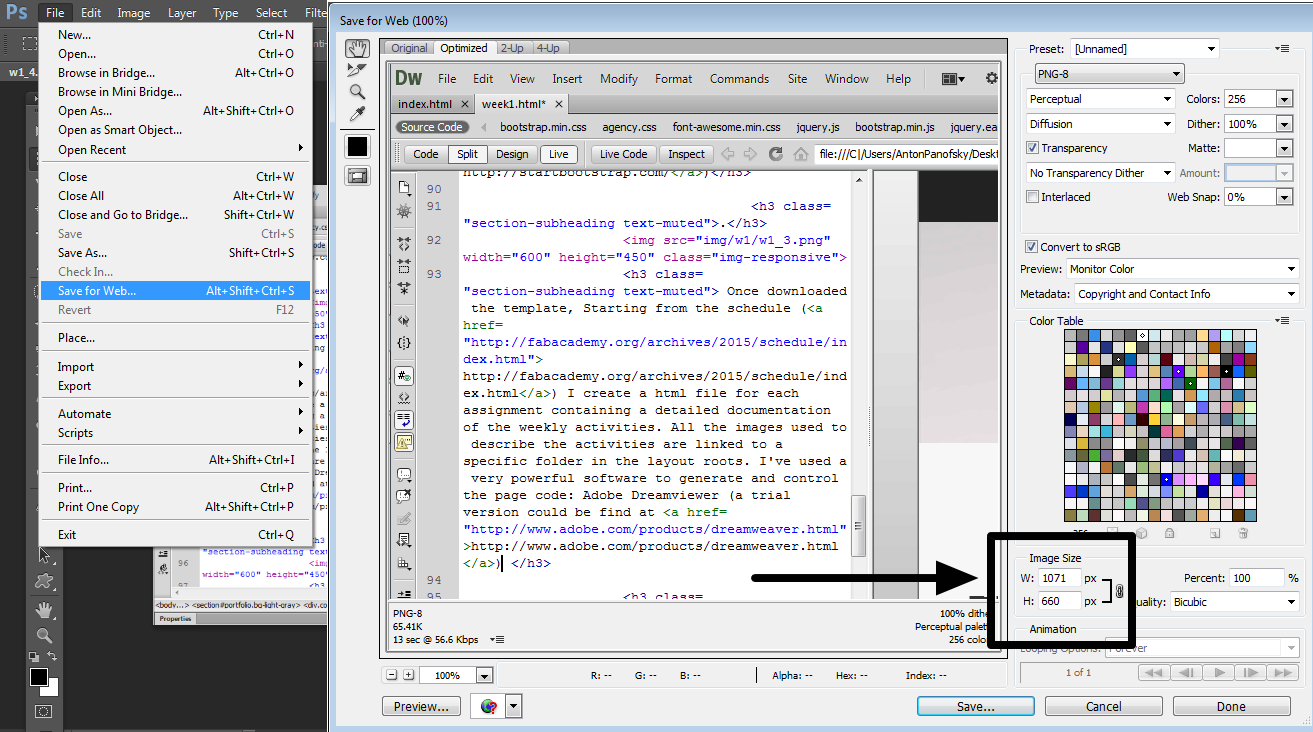Screen dimensions: 1313x732
Task: Choose Browse in Bridge menu item
Action: 176,73
